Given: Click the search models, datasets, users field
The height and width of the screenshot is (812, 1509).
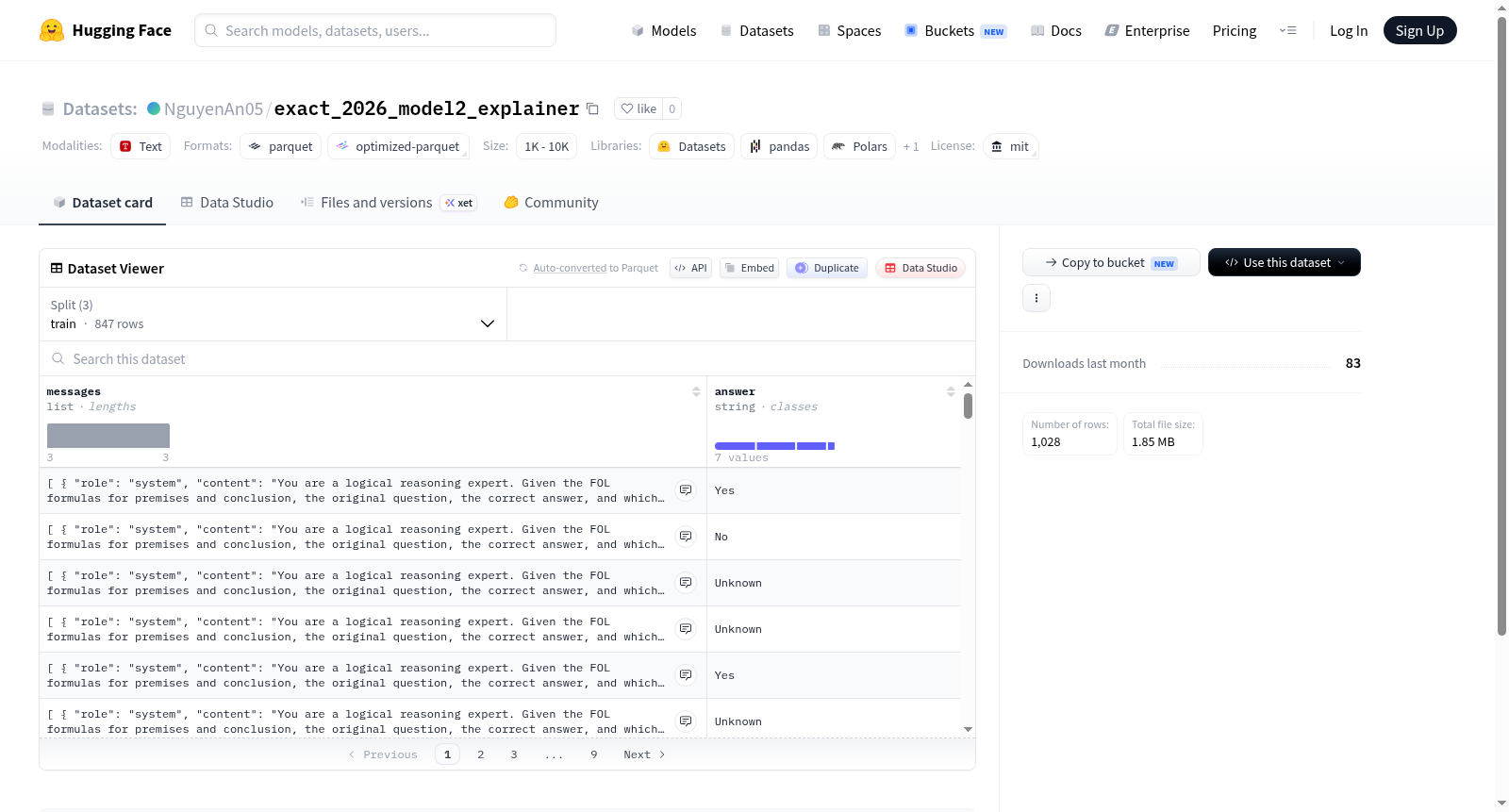Looking at the screenshot, I should [375, 30].
